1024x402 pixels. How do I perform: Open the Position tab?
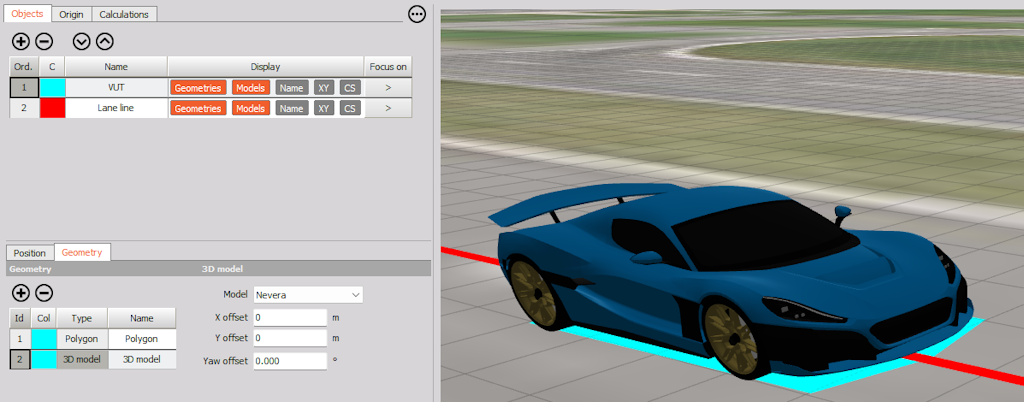pos(30,253)
